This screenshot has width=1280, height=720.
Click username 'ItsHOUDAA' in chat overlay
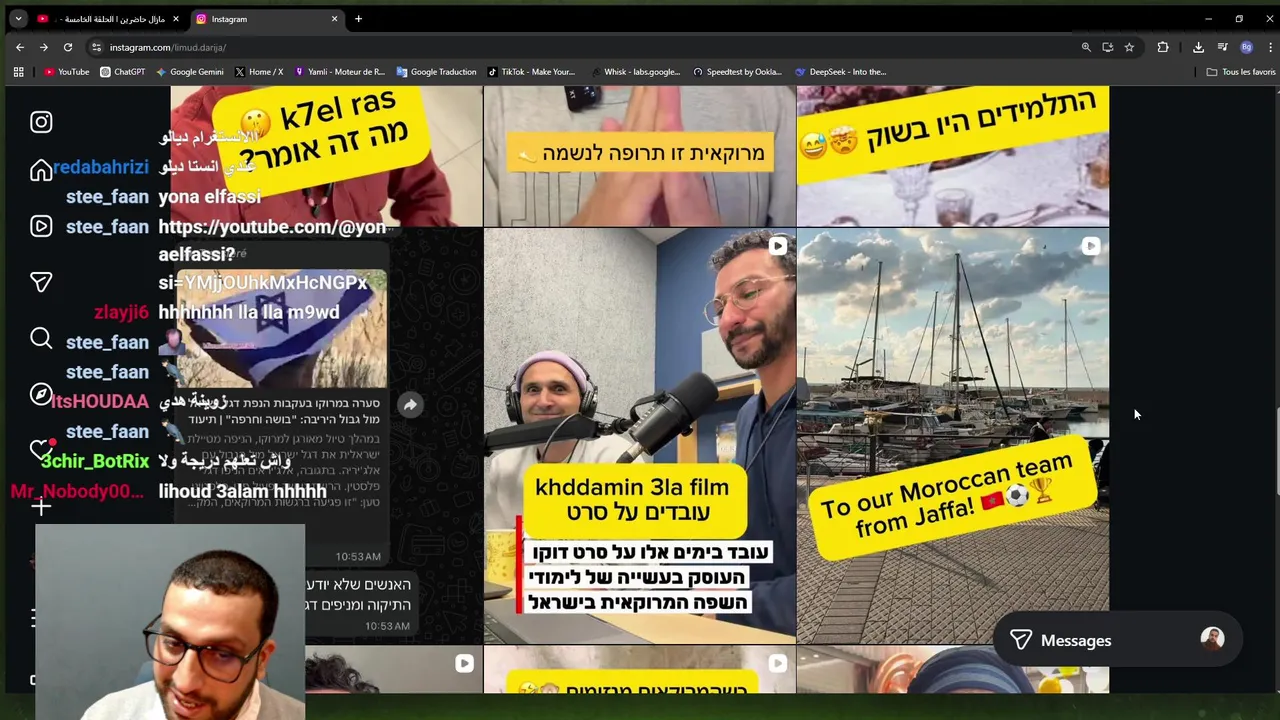[x=99, y=402]
